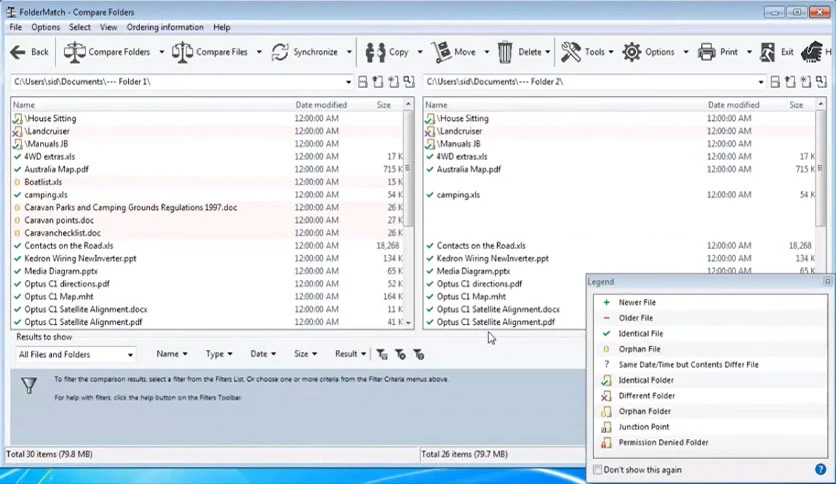This screenshot has width=836, height=484.
Task: Open the Select menu
Action: click(79, 27)
